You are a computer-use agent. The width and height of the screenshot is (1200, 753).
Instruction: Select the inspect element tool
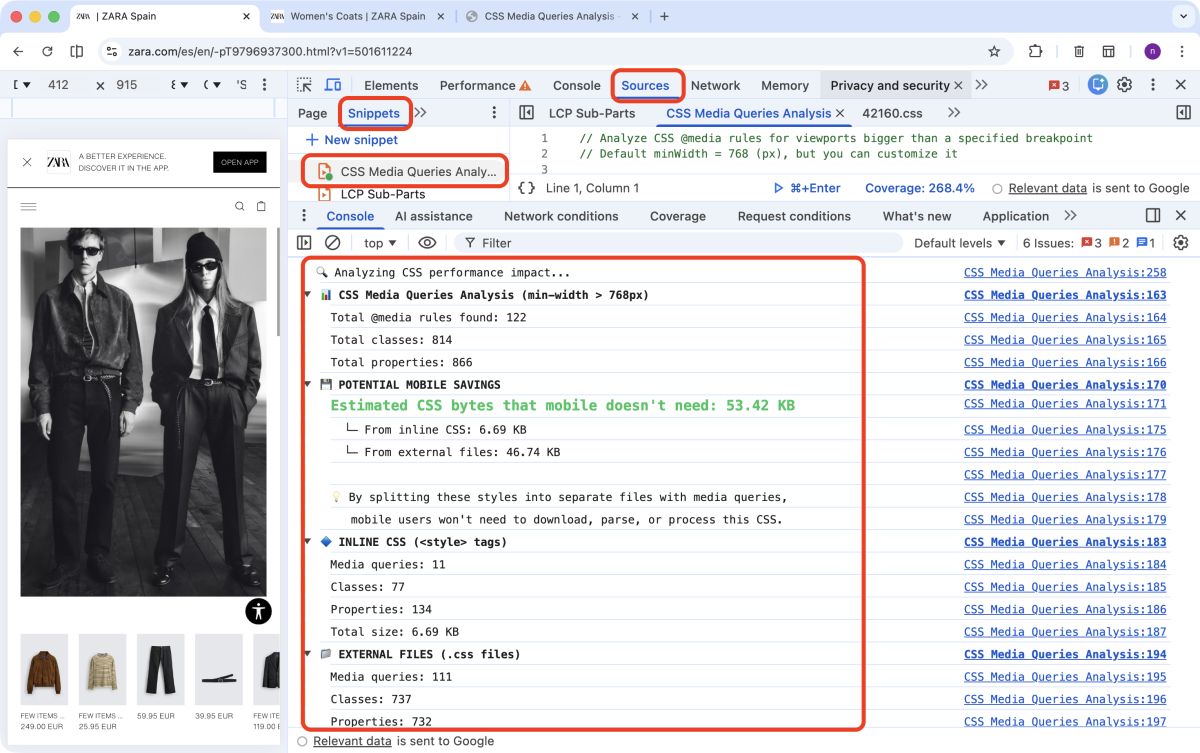point(304,86)
